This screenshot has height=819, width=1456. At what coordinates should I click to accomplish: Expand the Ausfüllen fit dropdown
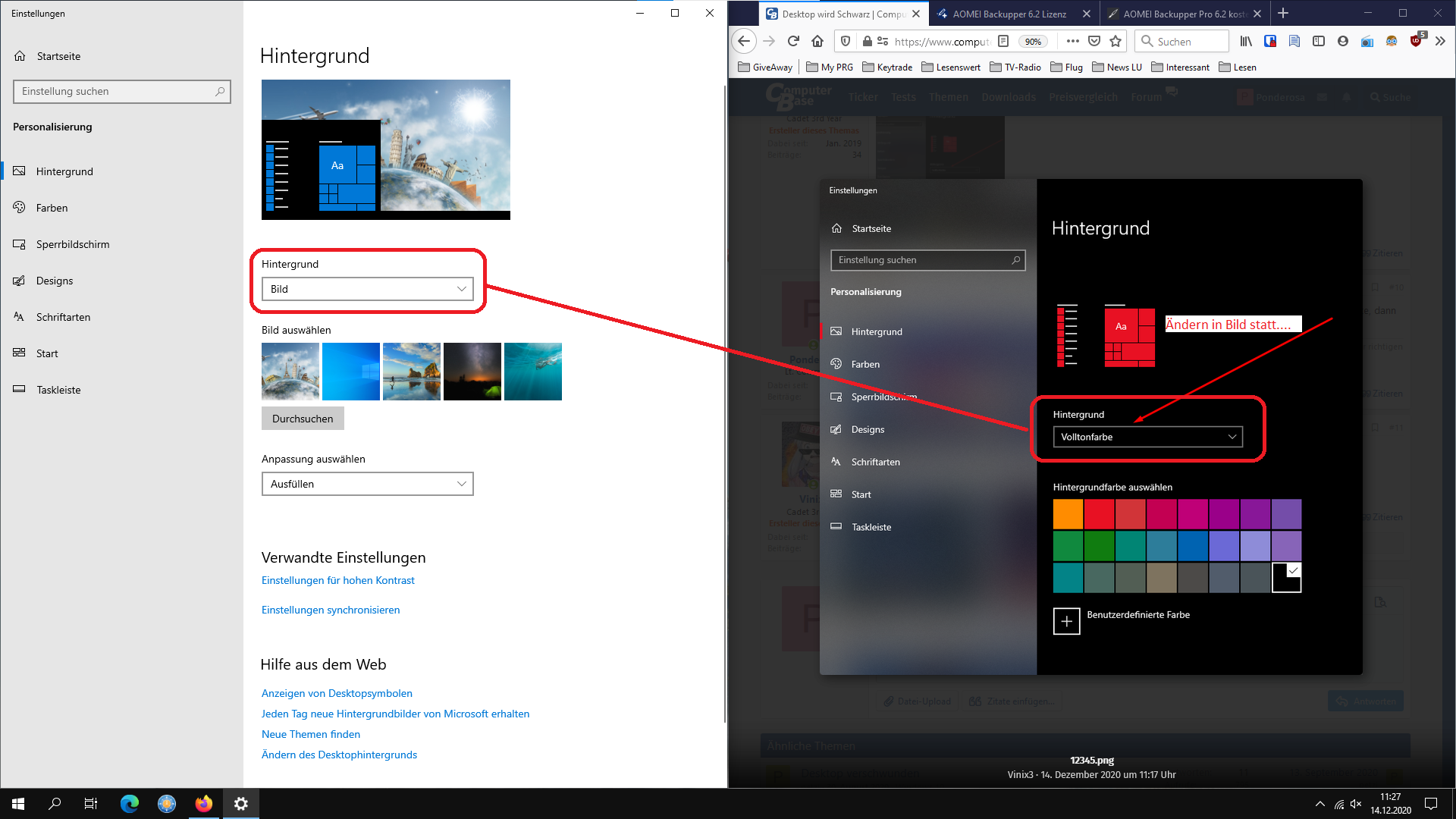(x=367, y=484)
